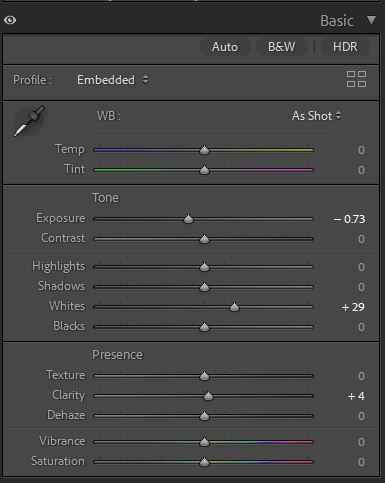385x483 pixels.
Task: Click the Saturation slider handle
Action: tap(204, 462)
